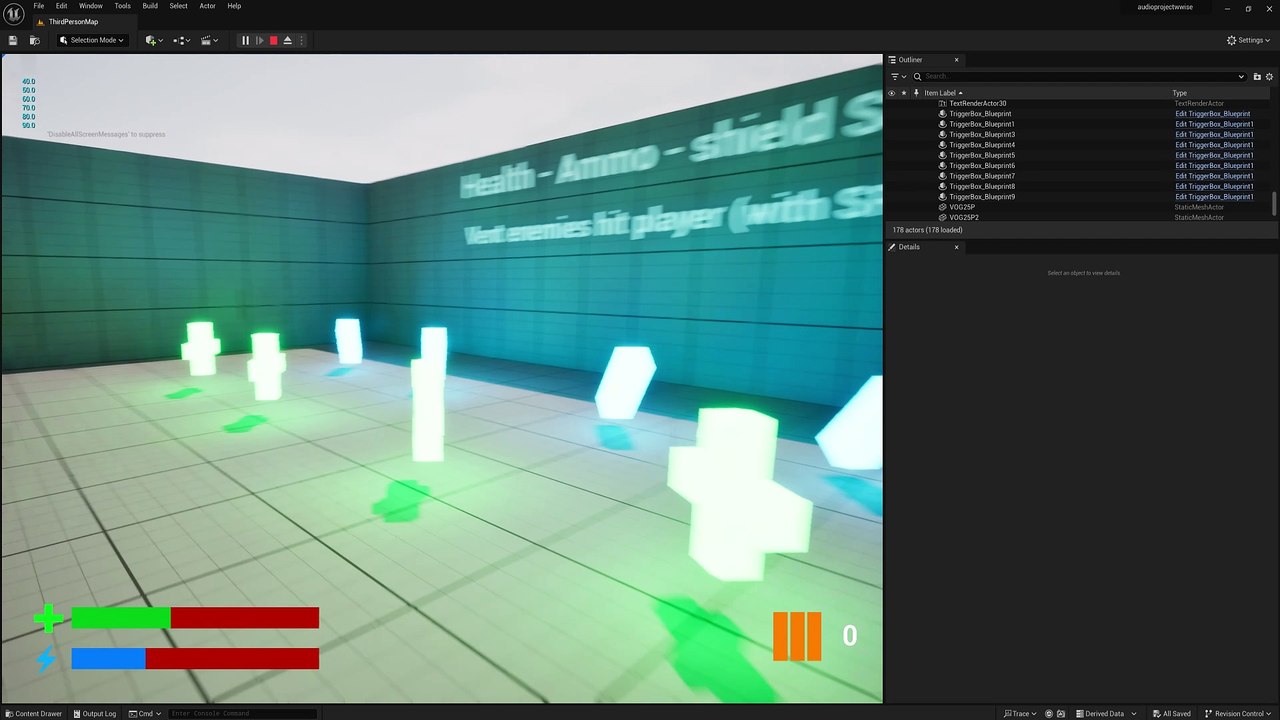Open the play options three-dot menu
The image size is (1280, 720).
(301, 40)
